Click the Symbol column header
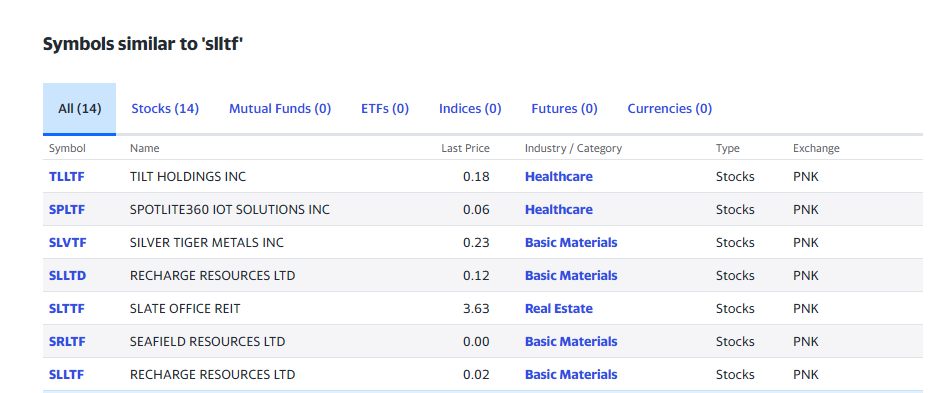944x393 pixels. pyautogui.click(x=67, y=148)
